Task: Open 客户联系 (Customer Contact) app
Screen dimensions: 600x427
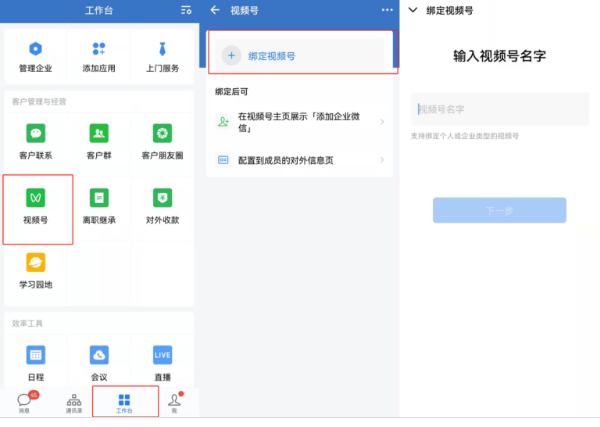Action: pyautogui.click(x=36, y=140)
